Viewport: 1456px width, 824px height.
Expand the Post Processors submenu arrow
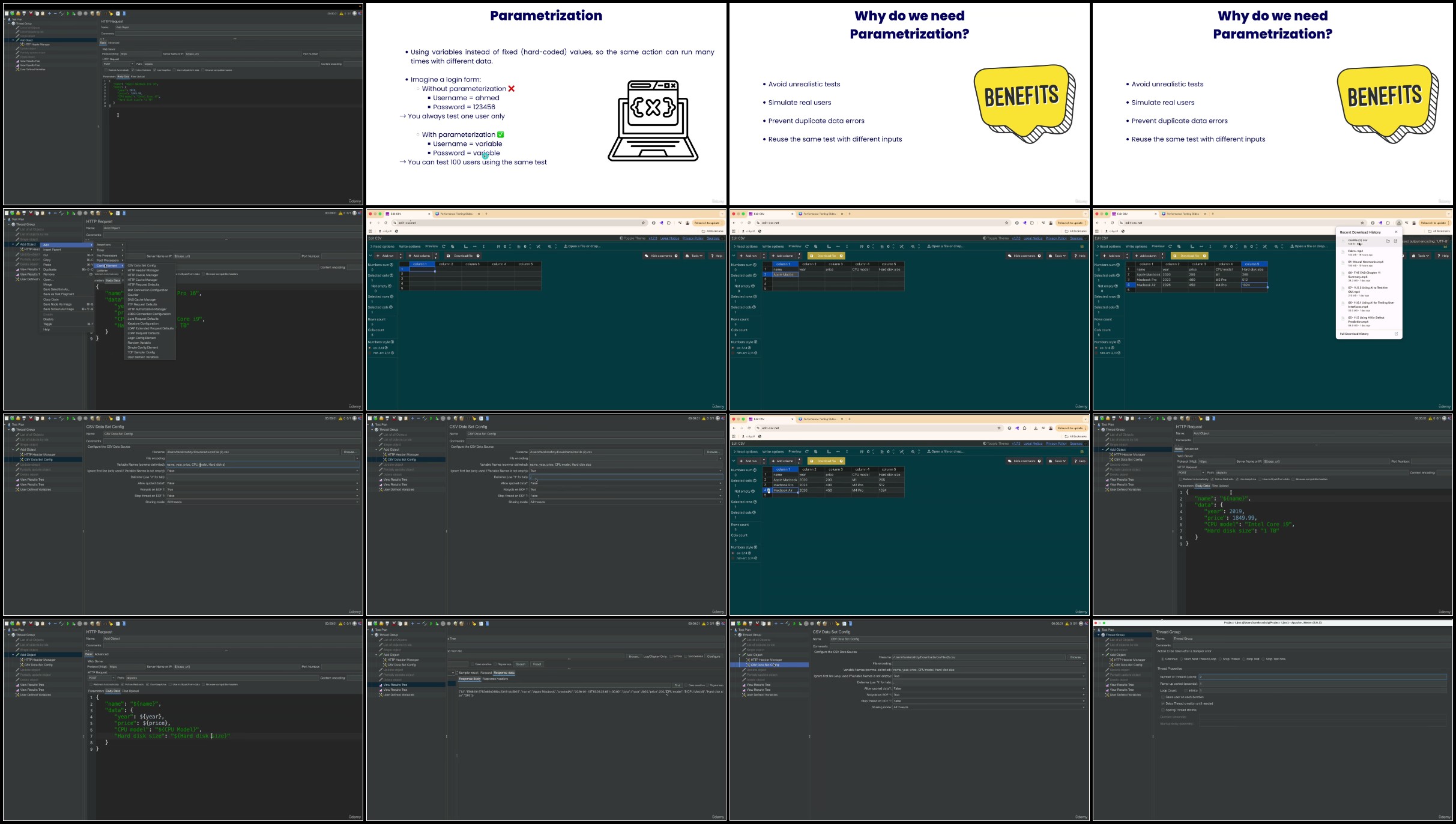click(x=122, y=260)
